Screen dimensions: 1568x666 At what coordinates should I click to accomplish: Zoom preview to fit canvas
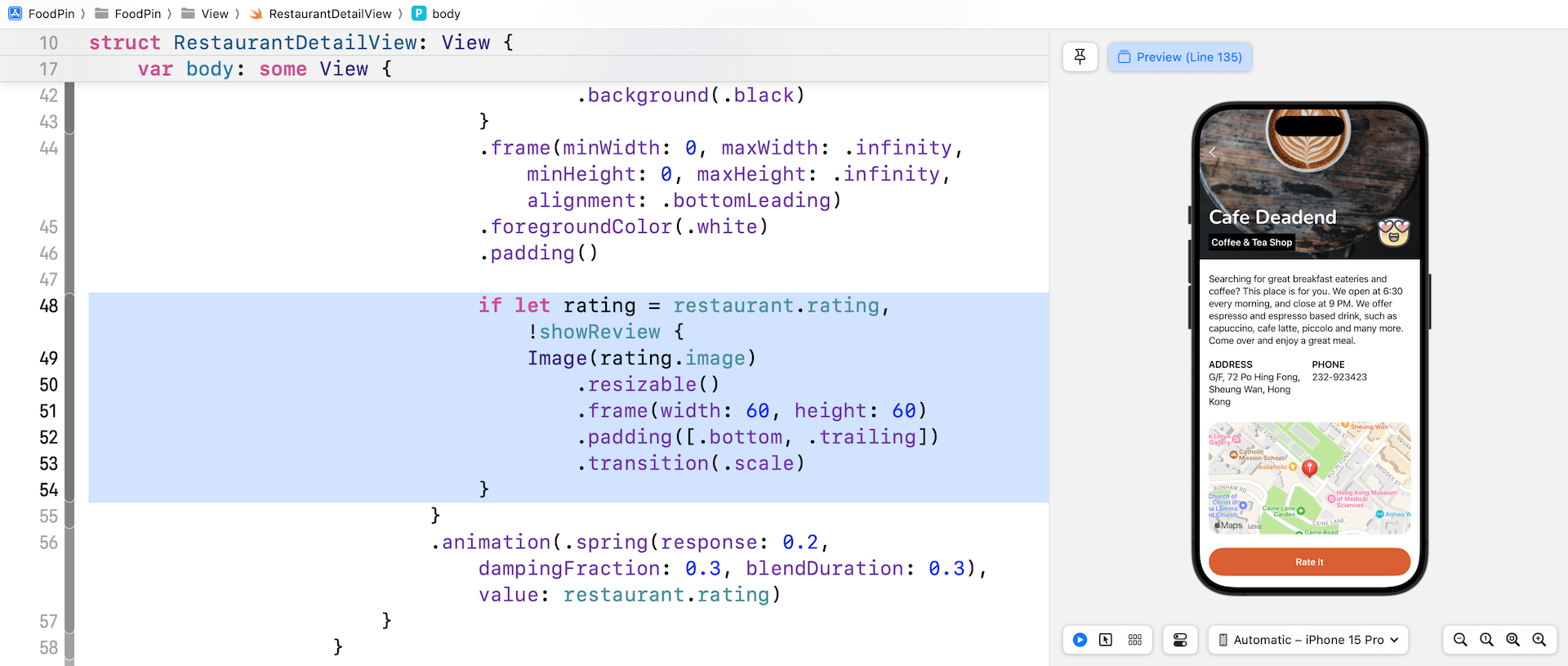coord(1512,640)
